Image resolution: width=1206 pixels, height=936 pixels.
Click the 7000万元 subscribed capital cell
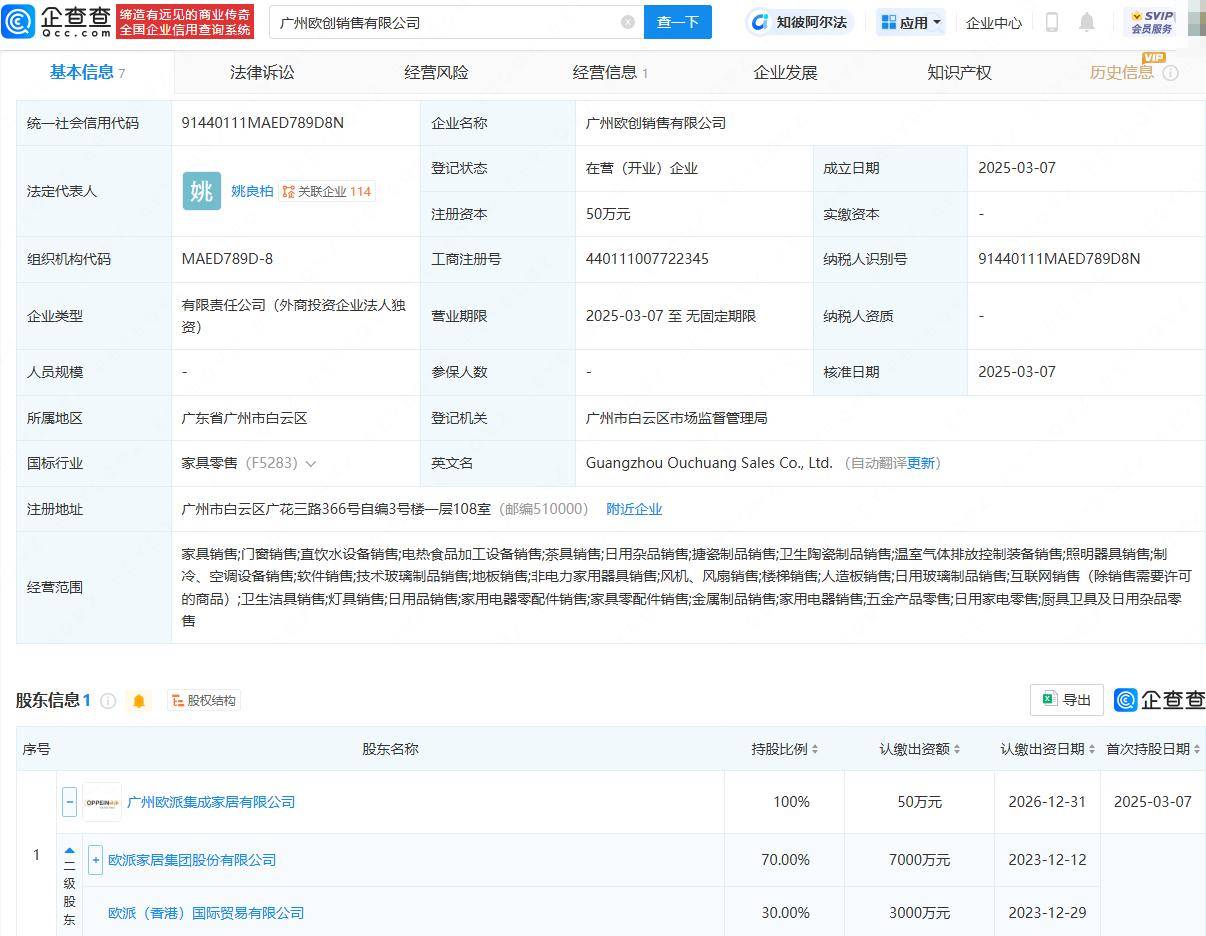[920, 860]
